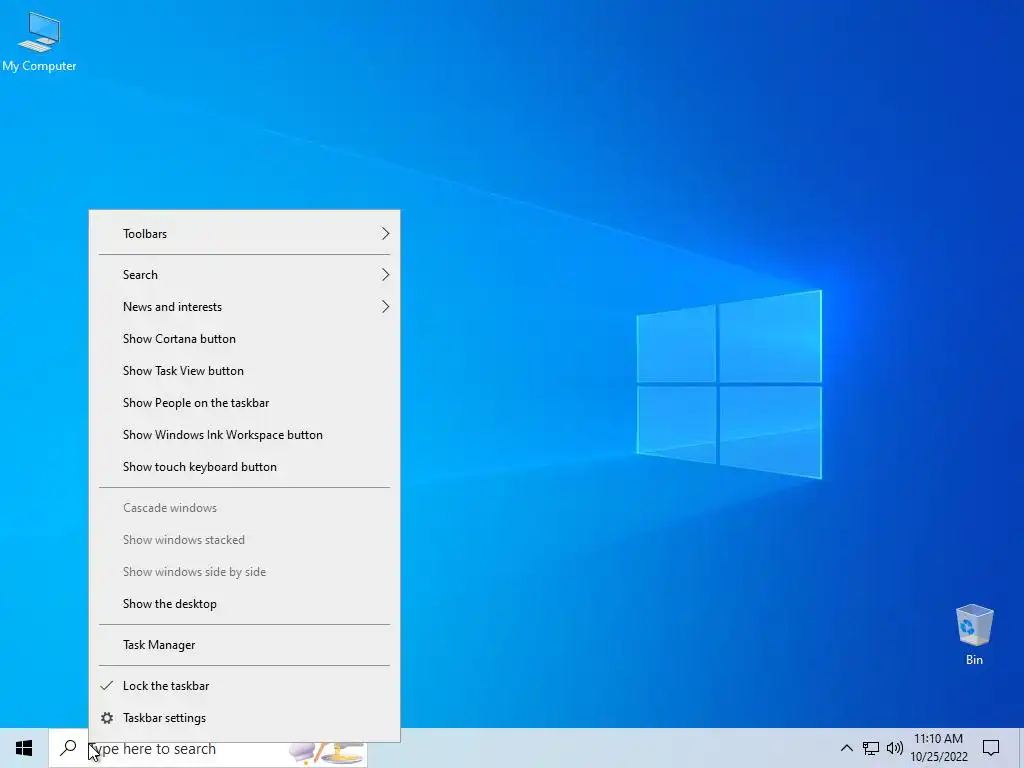Enable Show Task View button
Viewport: 1024px width, 768px height.
[x=244, y=371]
